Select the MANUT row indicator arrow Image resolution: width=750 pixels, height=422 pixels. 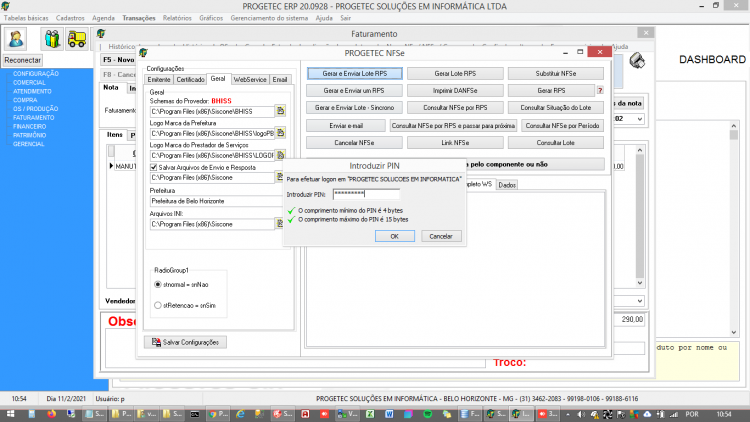(x=111, y=166)
